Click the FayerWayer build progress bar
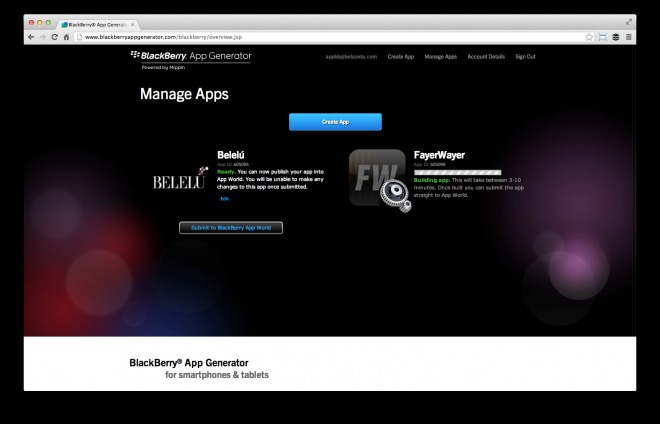This screenshot has height=424, width=660. (458, 172)
